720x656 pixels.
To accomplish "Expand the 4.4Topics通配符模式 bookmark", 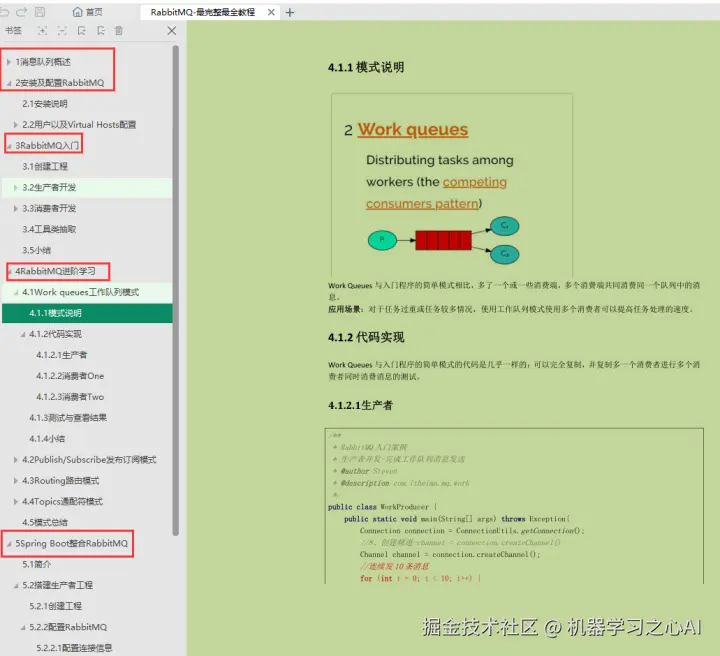I will click(16, 502).
